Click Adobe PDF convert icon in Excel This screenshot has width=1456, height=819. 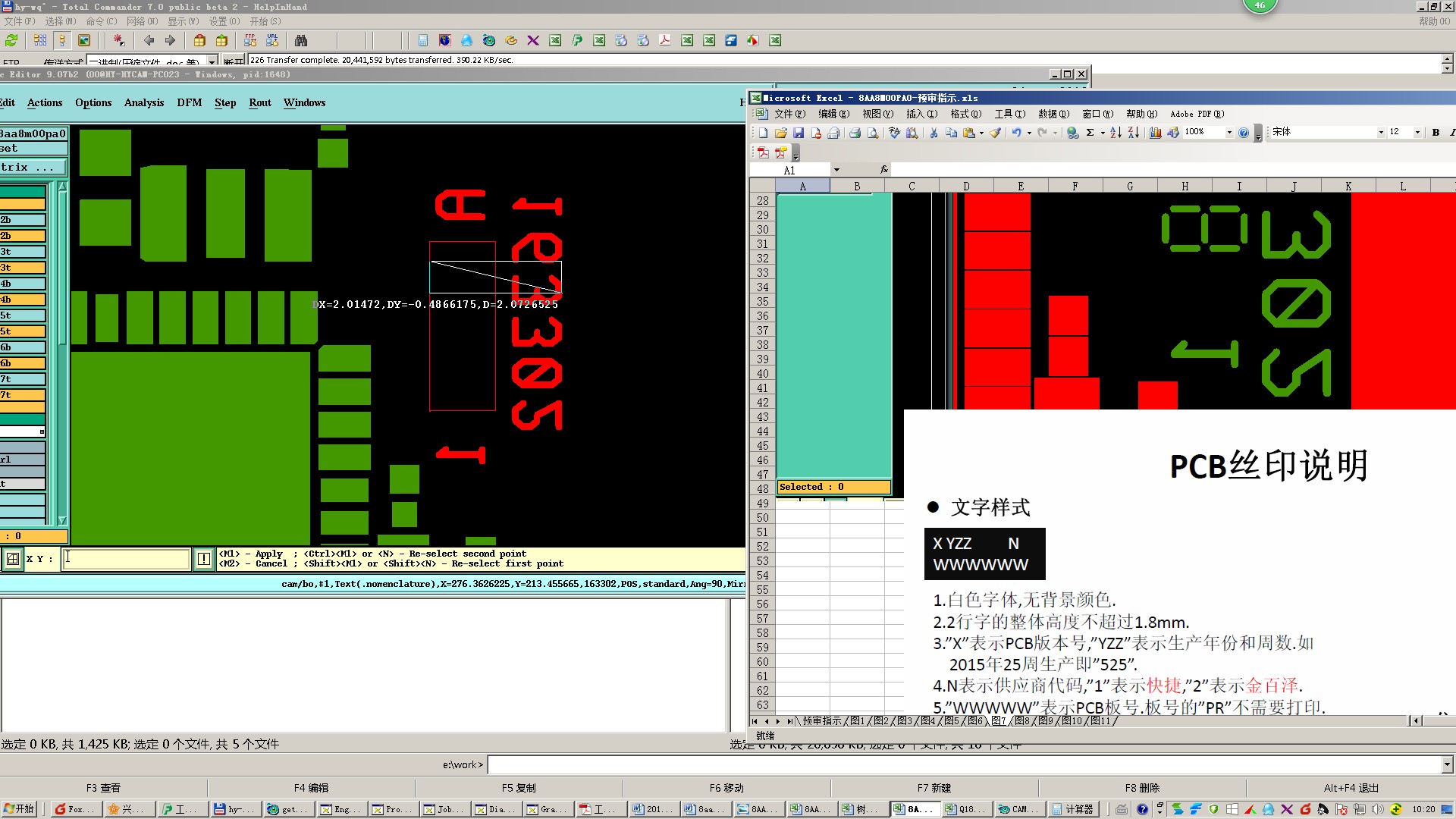(x=763, y=152)
